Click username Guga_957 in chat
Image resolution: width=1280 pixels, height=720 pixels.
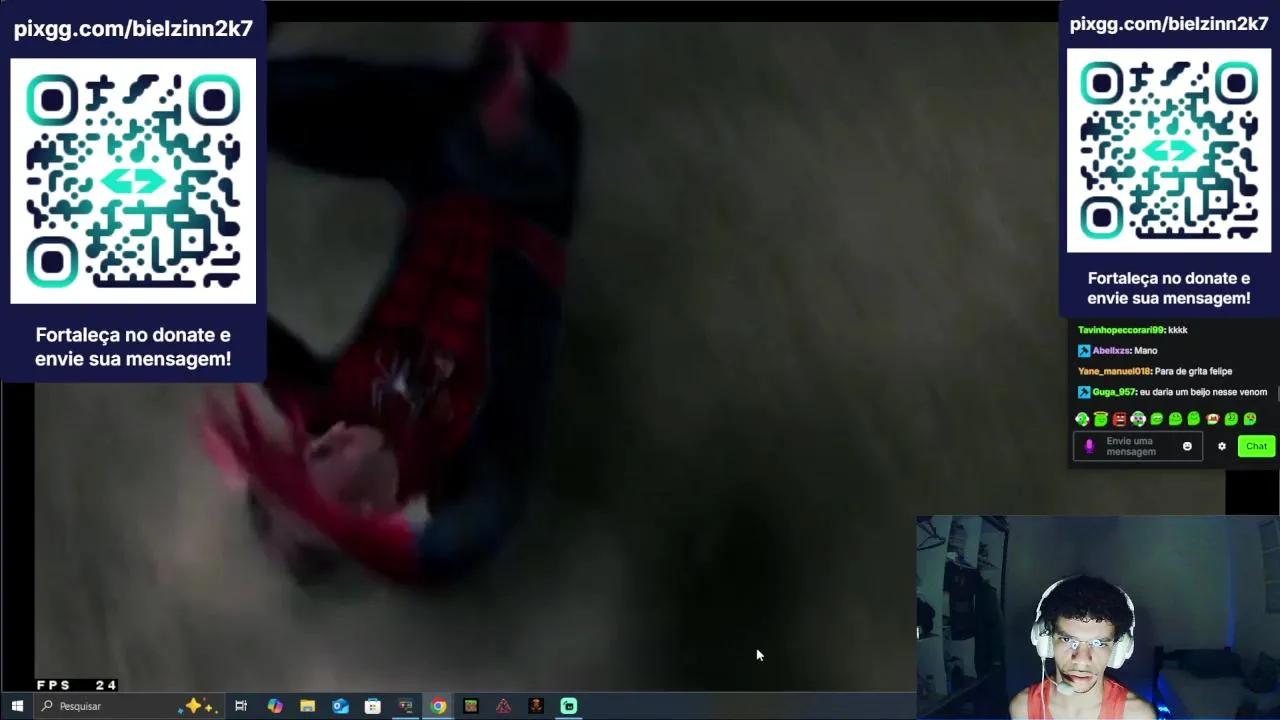click(x=1114, y=392)
